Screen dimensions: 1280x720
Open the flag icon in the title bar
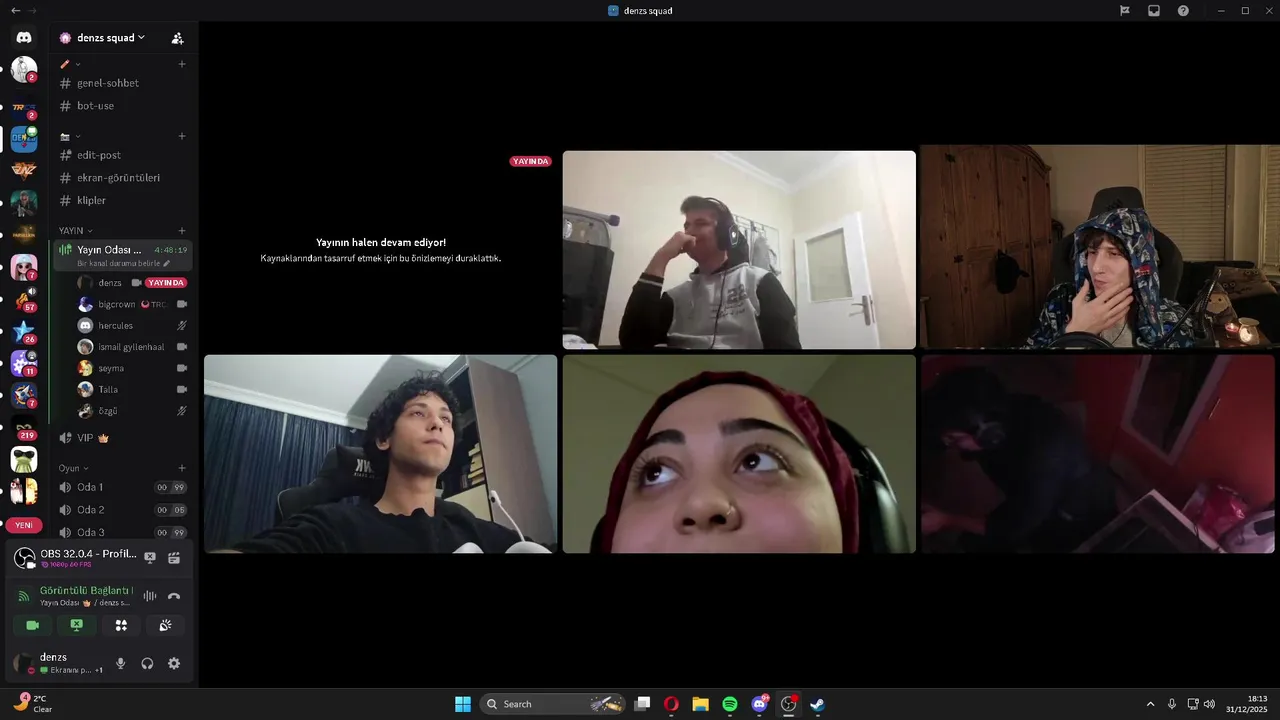pyautogui.click(x=1125, y=11)
